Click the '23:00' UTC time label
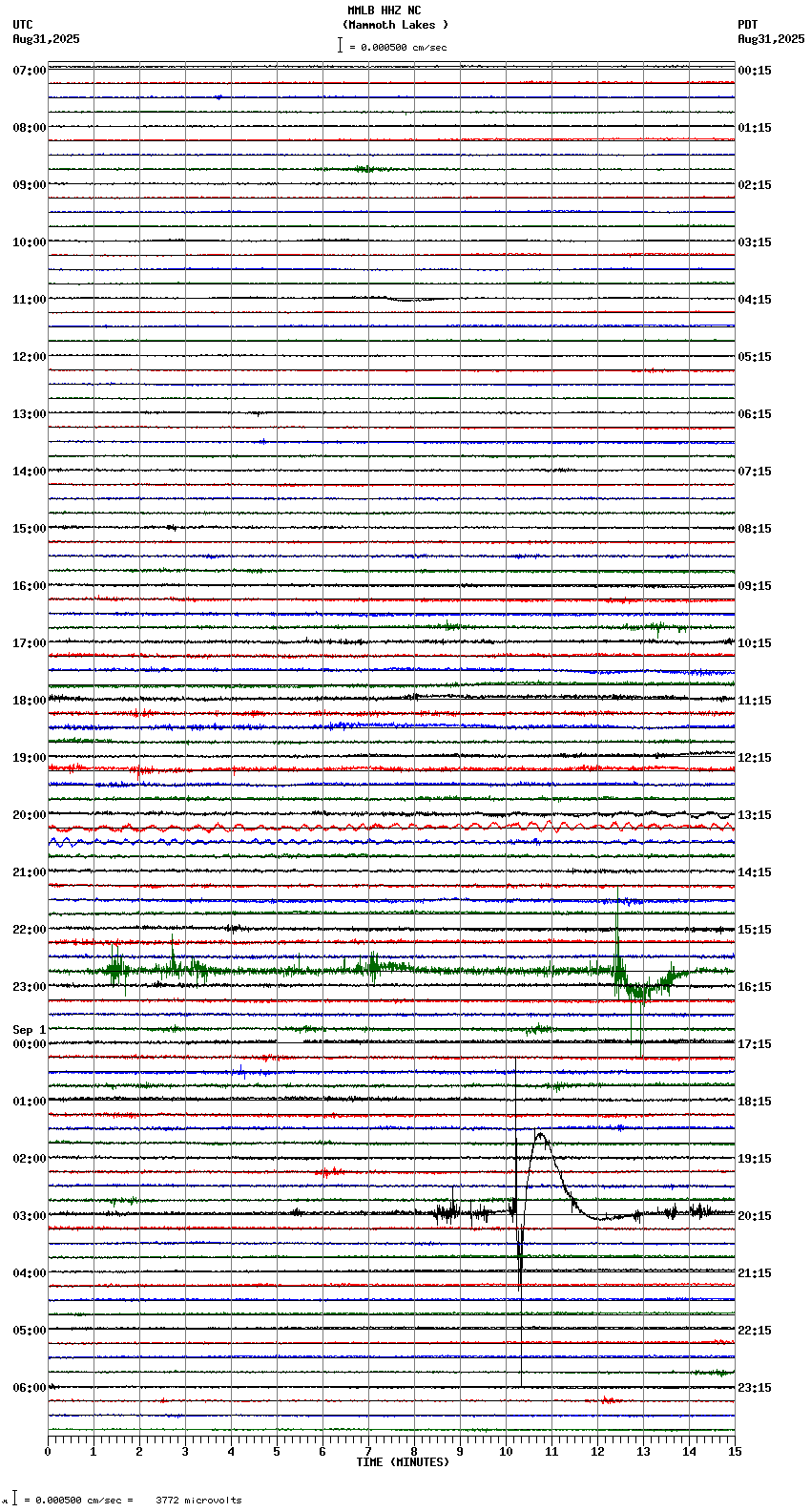 pos(30,987)
